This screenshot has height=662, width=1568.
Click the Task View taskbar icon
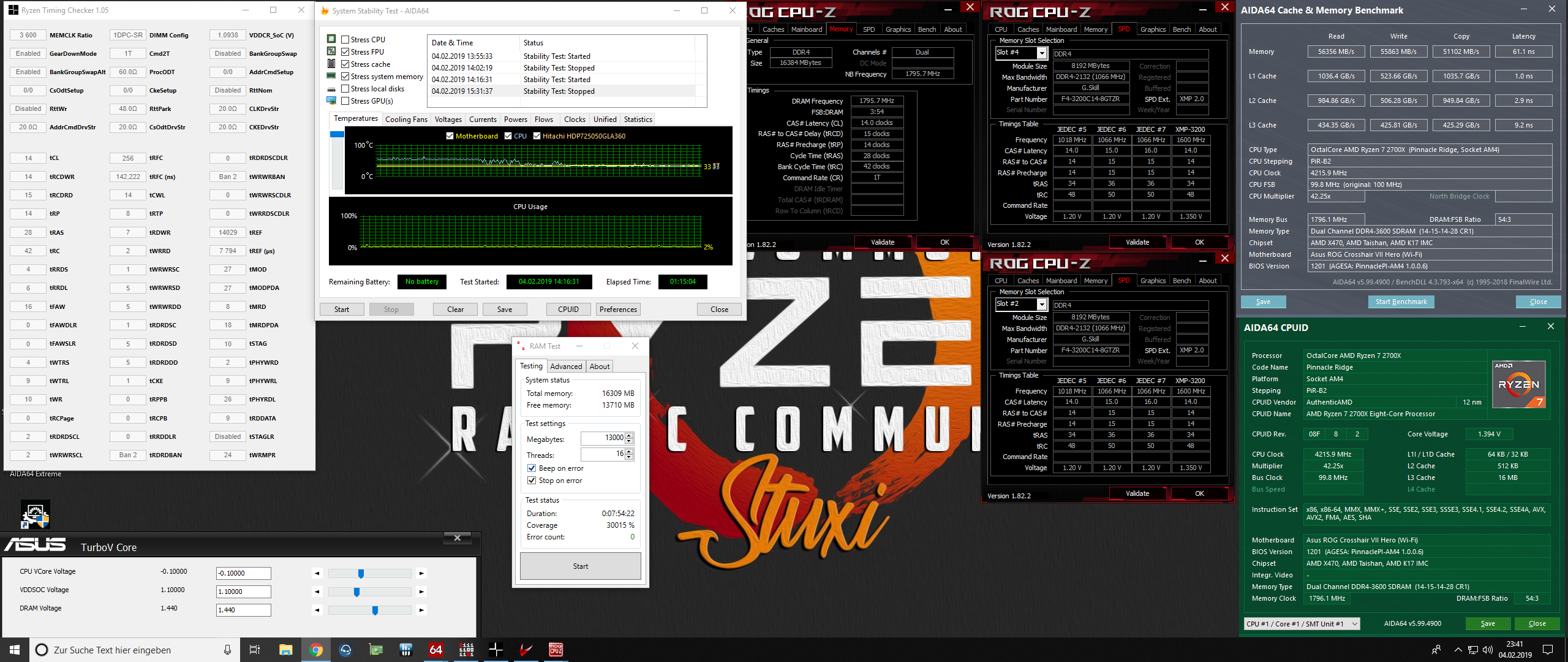point(255,650)
